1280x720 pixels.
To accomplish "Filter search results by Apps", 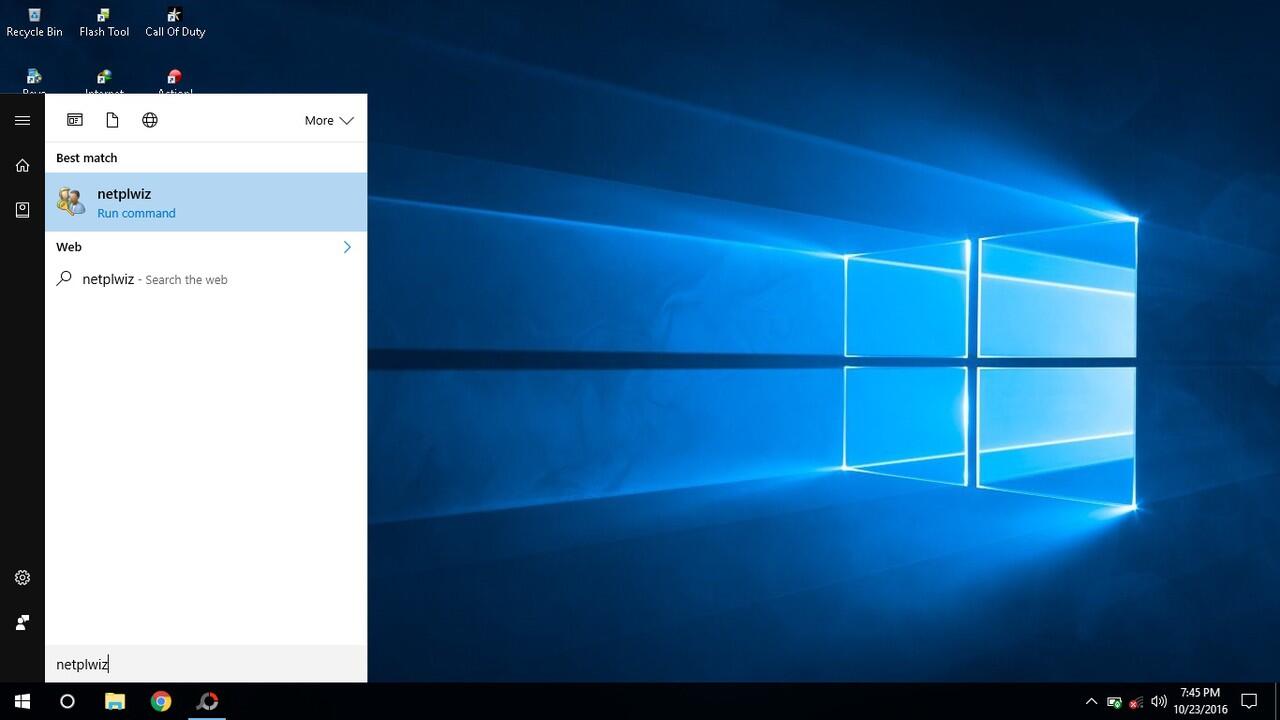I will click(x=75, y=120).
